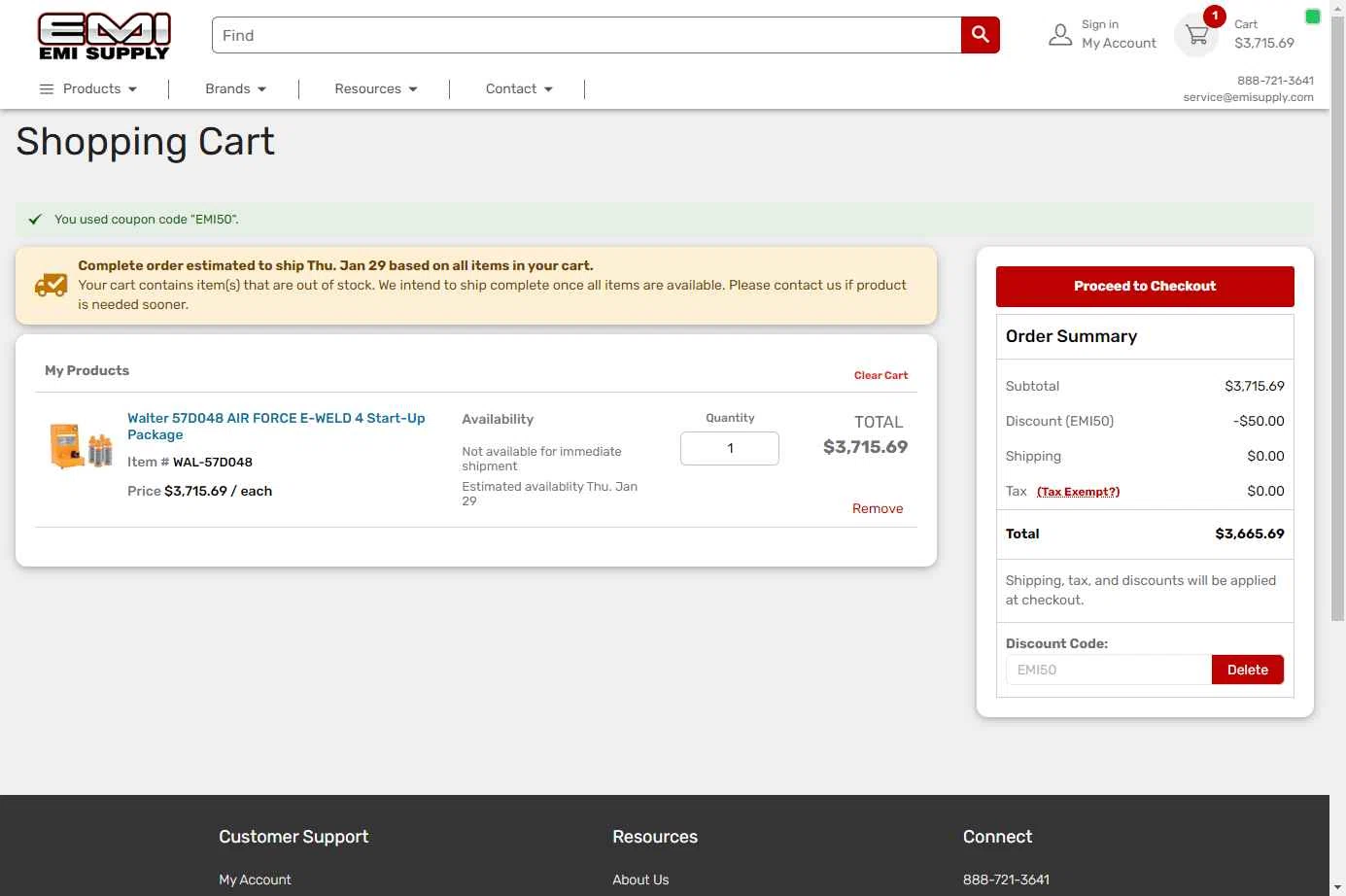The width and height of the screenshot is (1346, 896).
Task: Click the green checkmark coupon icon
Action: (35, 220)
